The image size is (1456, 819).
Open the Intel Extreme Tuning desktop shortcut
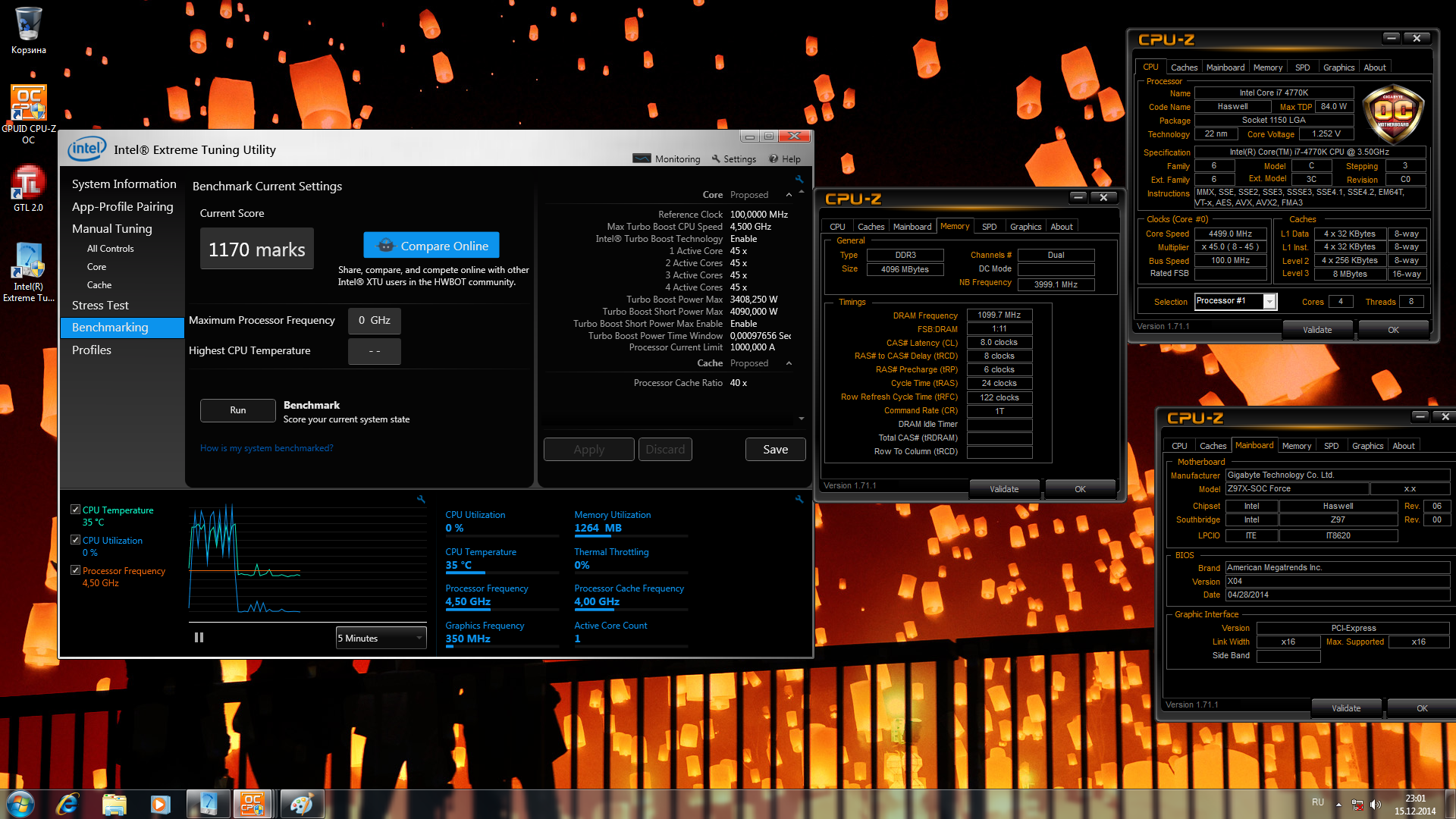[x=28, y=273]
